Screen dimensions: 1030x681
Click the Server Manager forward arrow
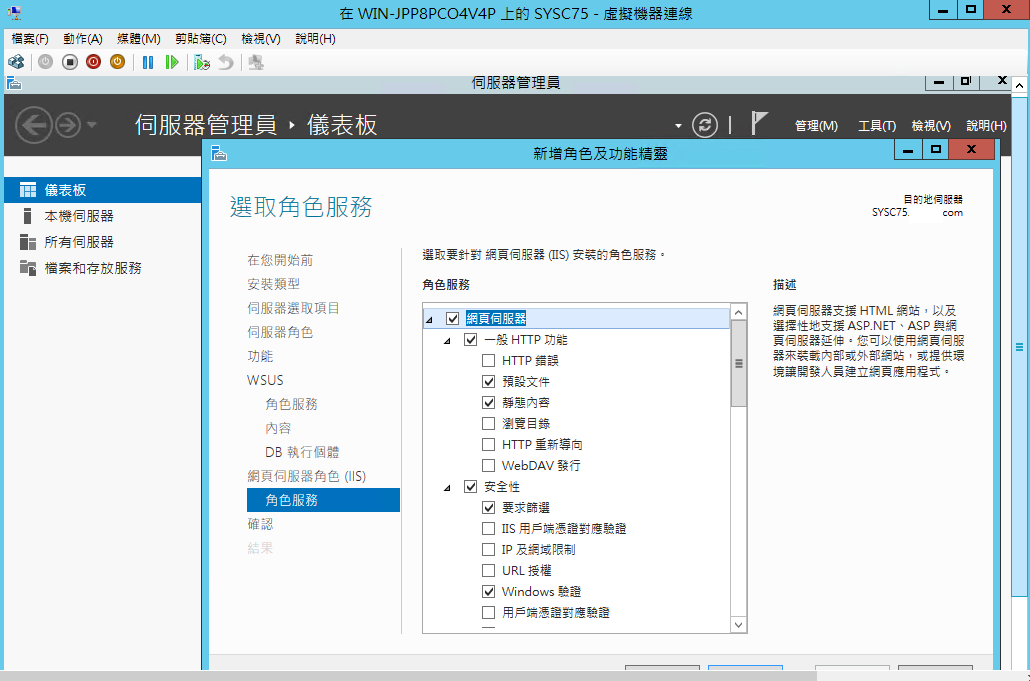tap(68, 125)
